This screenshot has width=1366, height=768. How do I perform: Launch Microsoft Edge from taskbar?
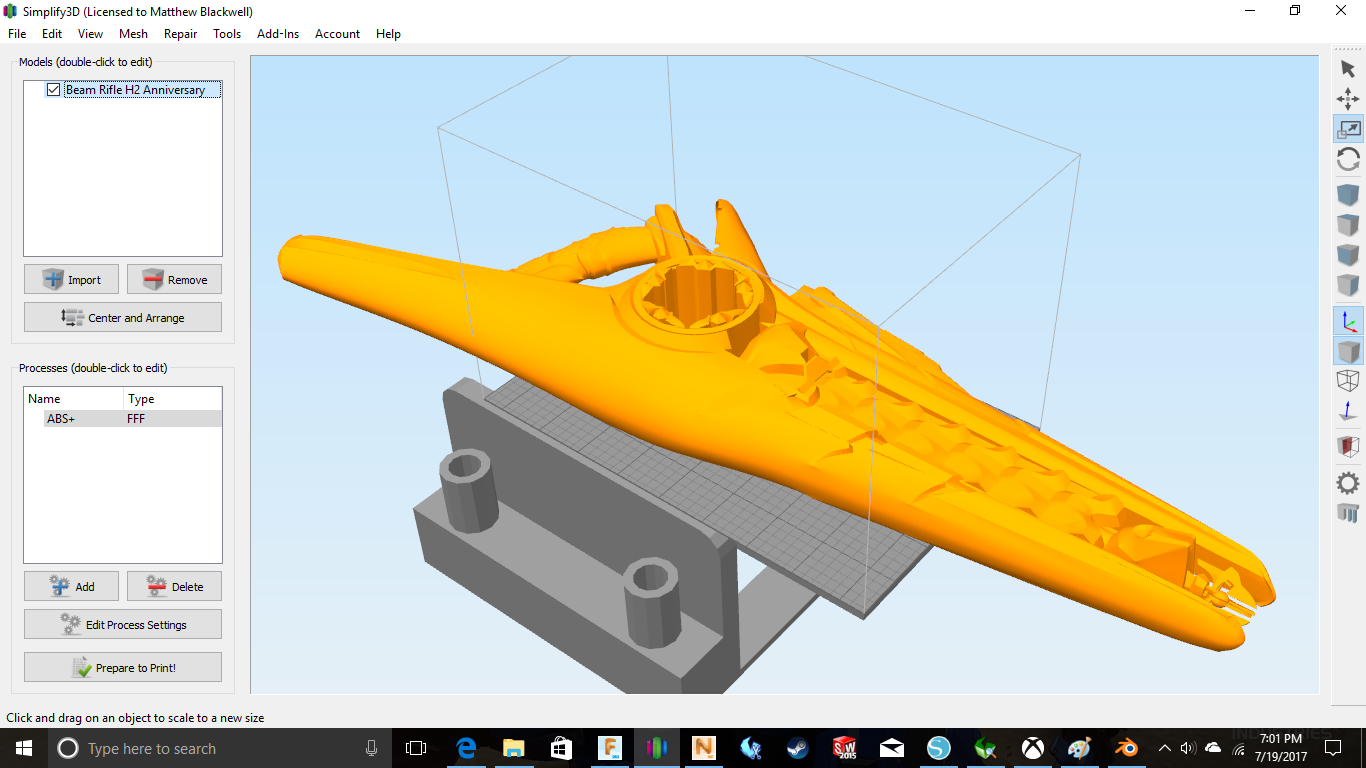tap(466, 748)
